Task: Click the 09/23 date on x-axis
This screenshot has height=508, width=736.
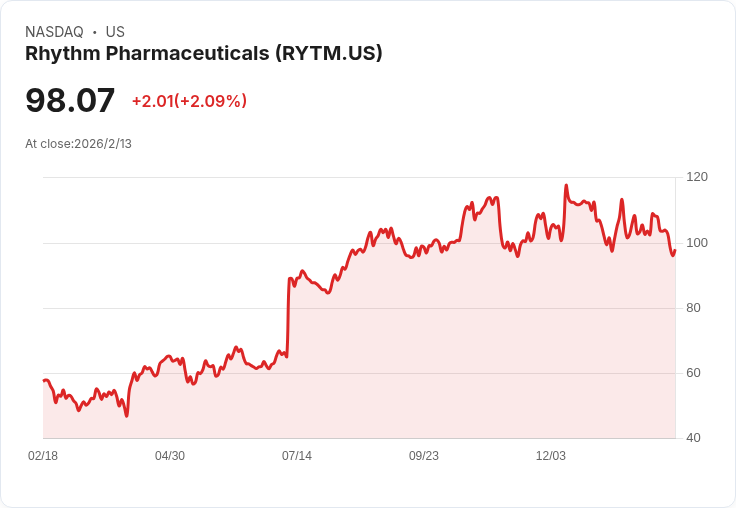Action: click(x=424, y=456)
